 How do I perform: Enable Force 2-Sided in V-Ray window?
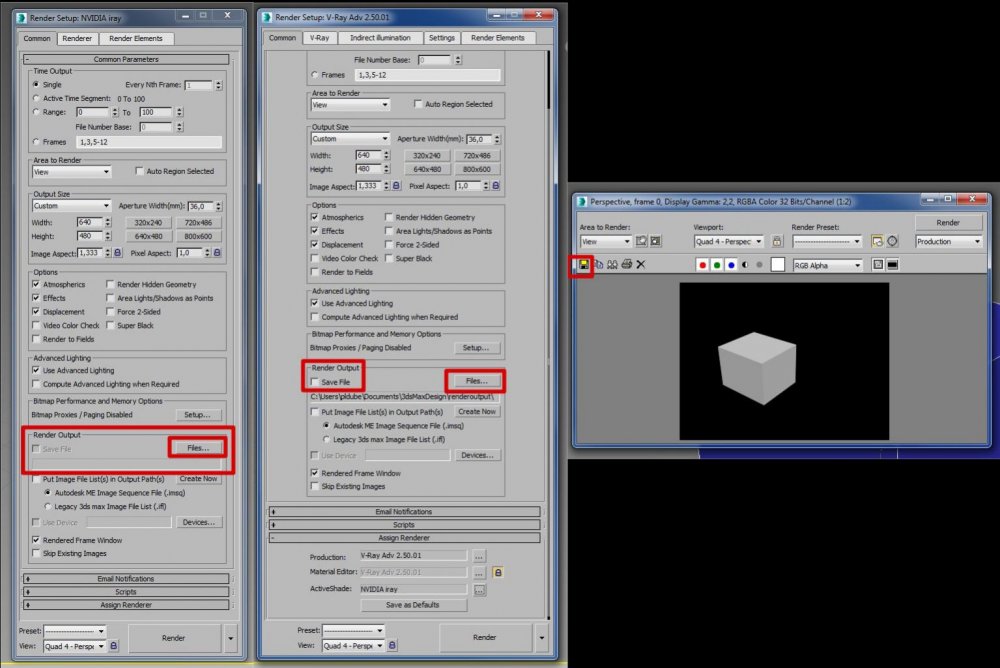388,244
